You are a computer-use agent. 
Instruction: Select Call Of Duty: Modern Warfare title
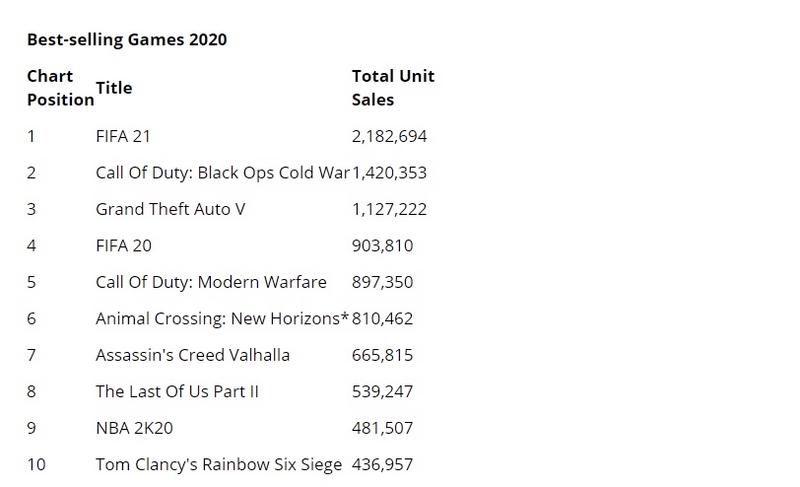211,283
